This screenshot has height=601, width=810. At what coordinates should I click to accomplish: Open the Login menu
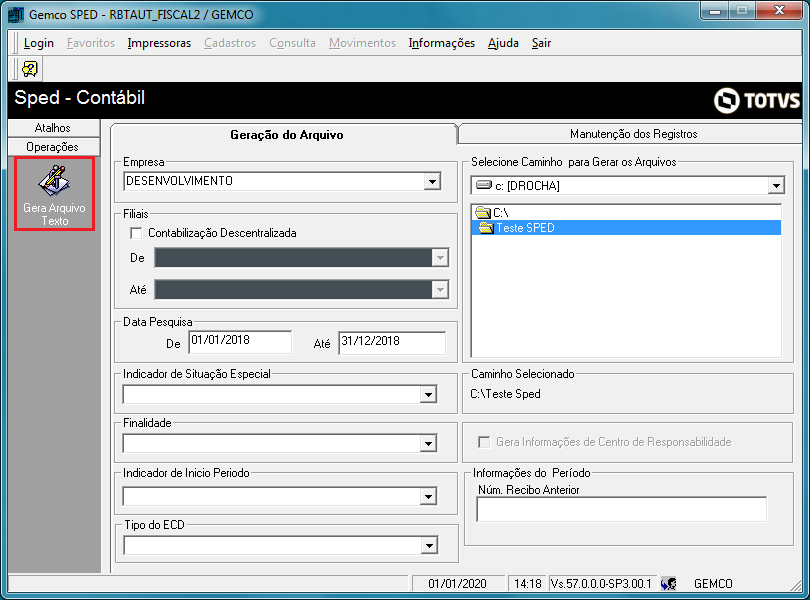coord(39,43)
